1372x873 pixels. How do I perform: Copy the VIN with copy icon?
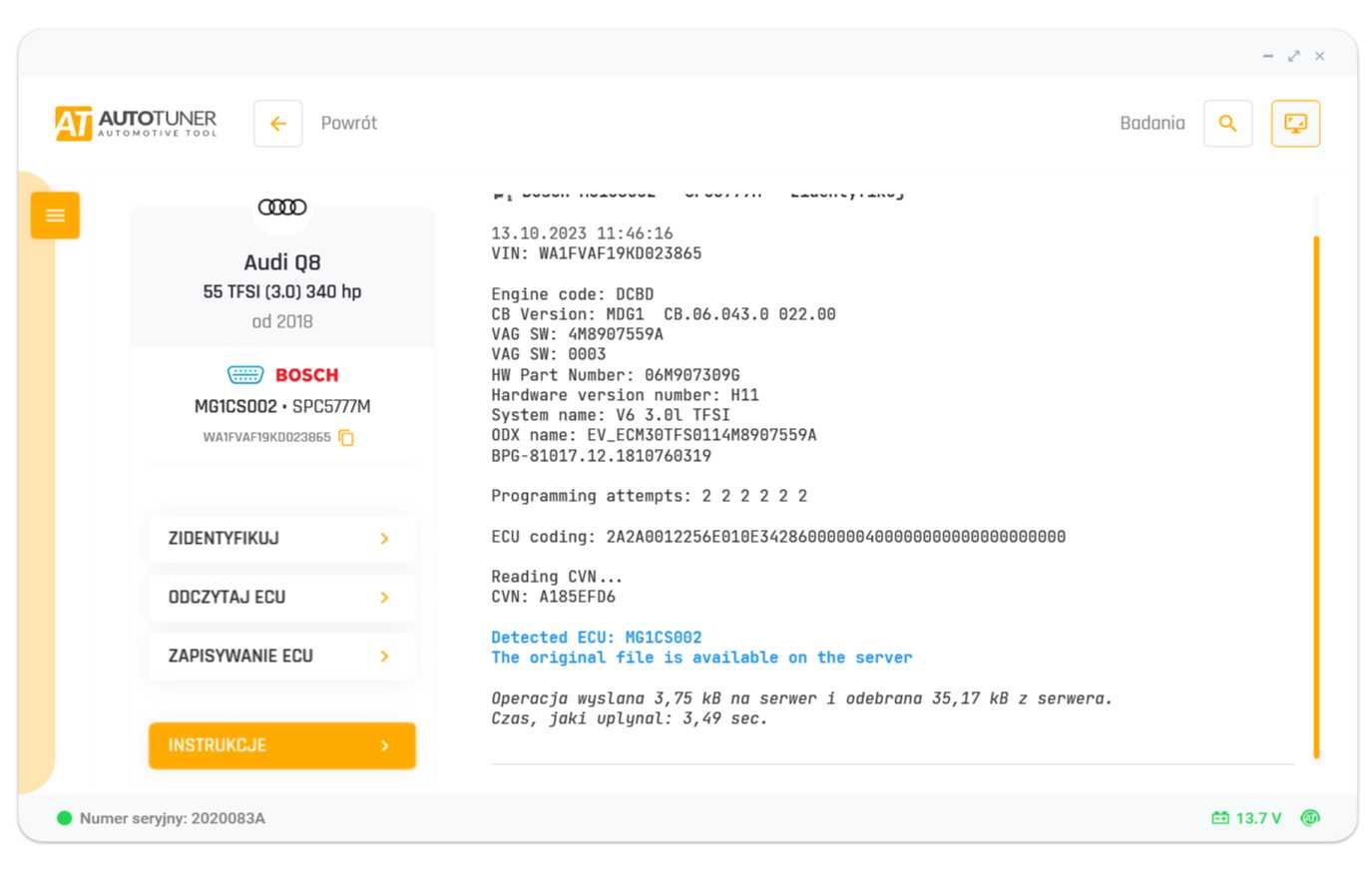pos(346,438)
